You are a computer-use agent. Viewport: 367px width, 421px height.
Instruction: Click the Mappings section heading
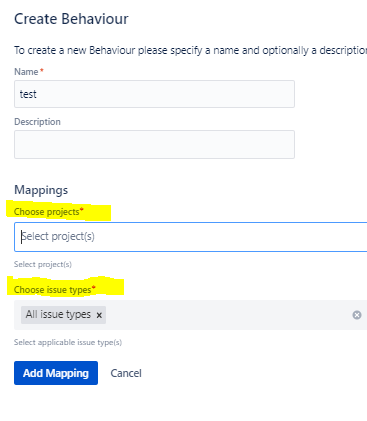[41, 190]
